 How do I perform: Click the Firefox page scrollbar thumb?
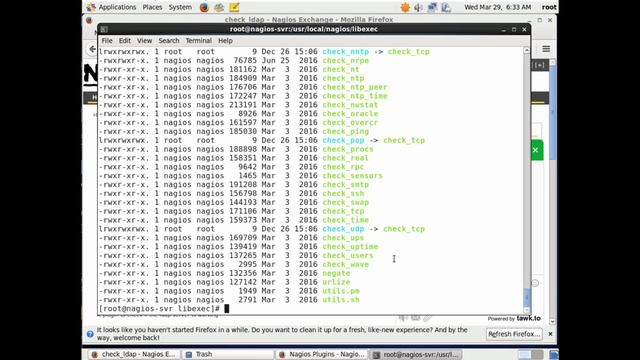[x=553, y=112]
